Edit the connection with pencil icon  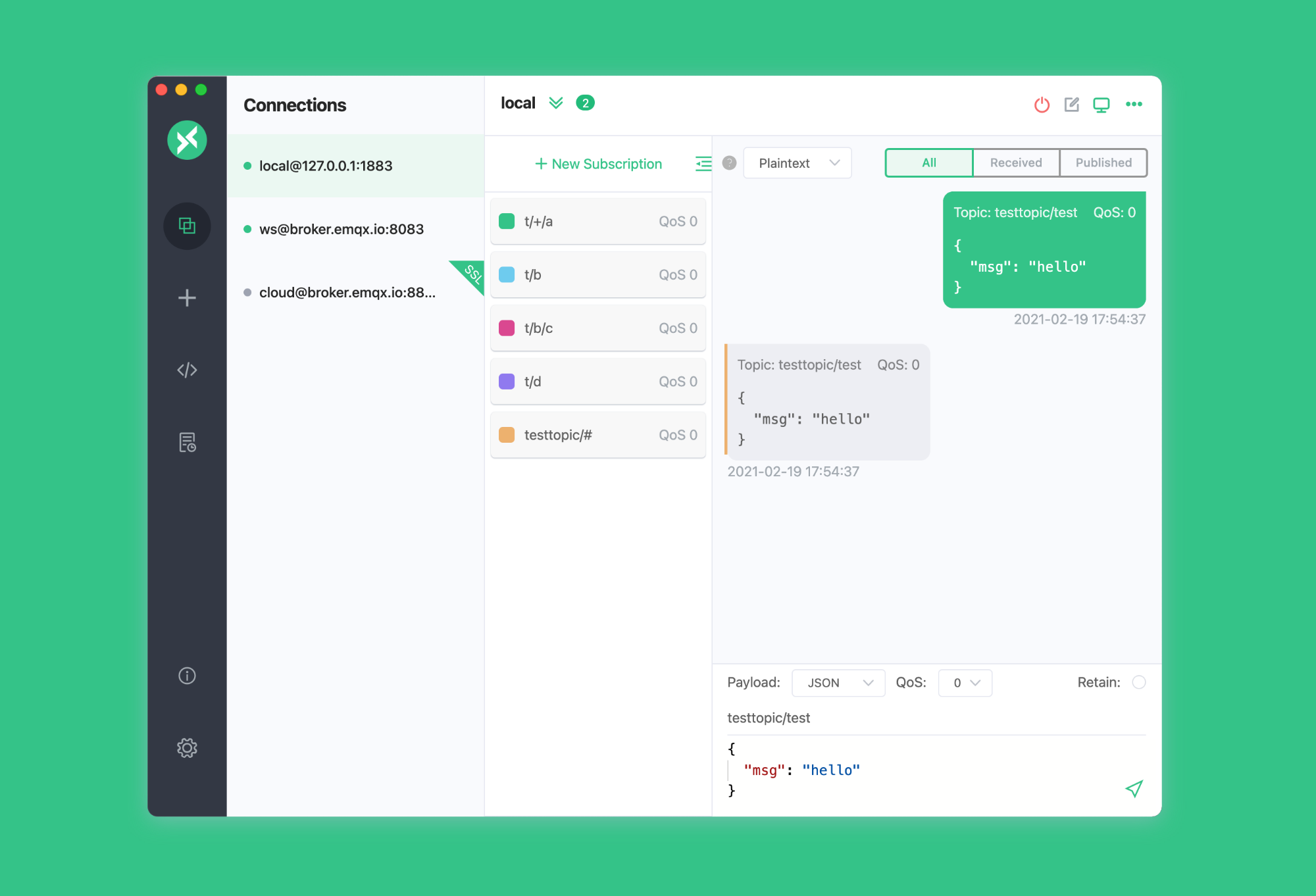(1072, 105)
